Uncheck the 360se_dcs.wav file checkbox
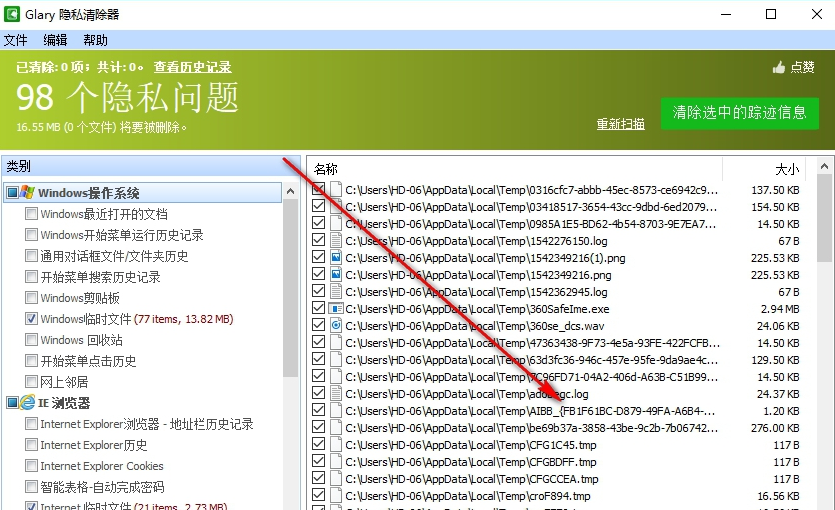The height and width of the screenshot is (510, 835). coord(318,325)
